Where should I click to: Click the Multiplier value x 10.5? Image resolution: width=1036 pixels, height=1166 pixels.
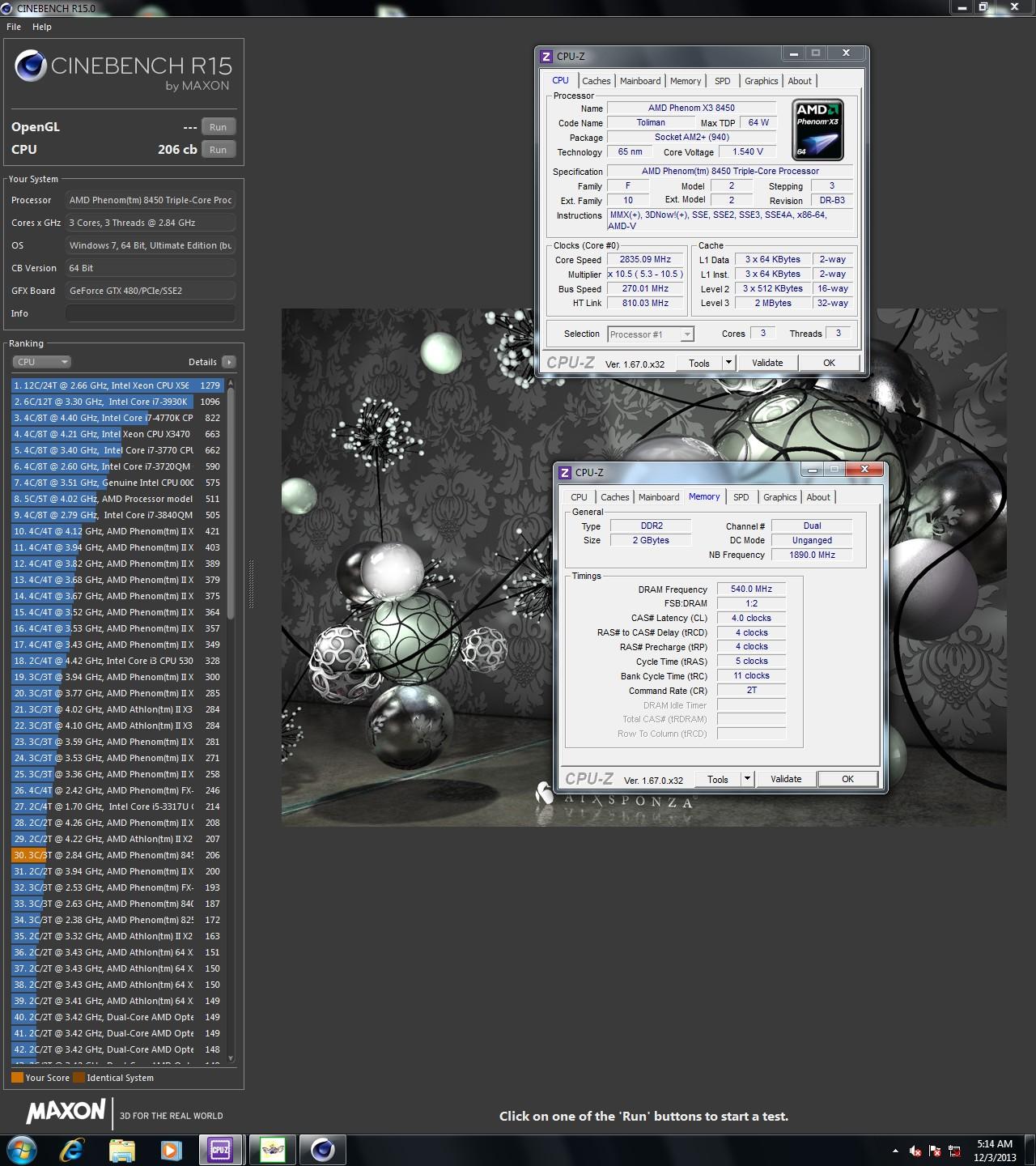[645, 274]
